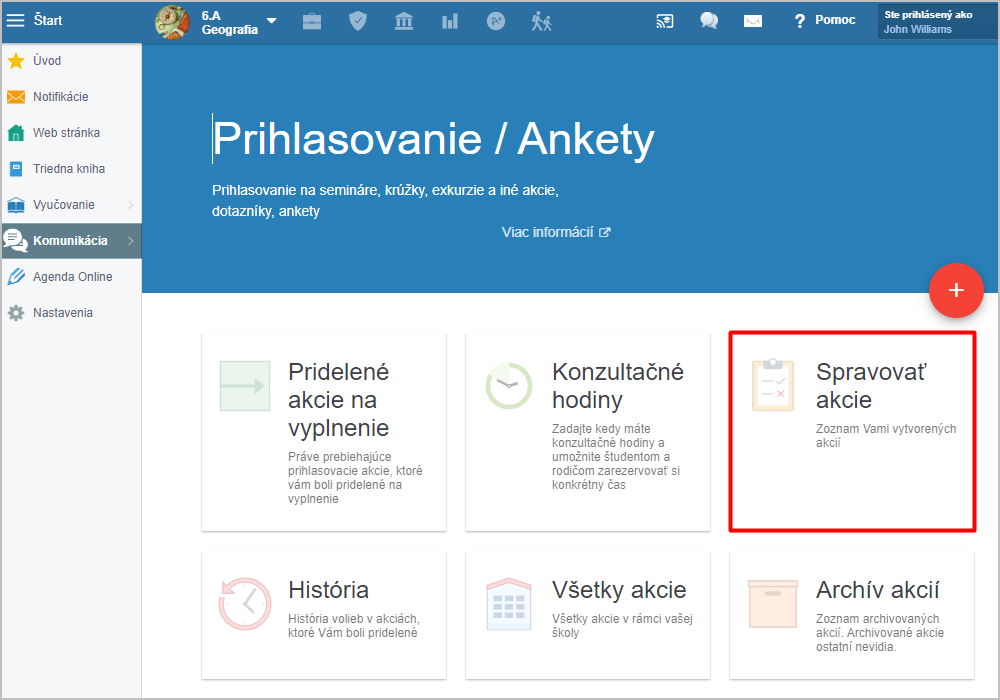Screen dimensions: 1000x700
Task: Open the Všetky akcie card
Action: pyautogui.click(x=588, y=615)
